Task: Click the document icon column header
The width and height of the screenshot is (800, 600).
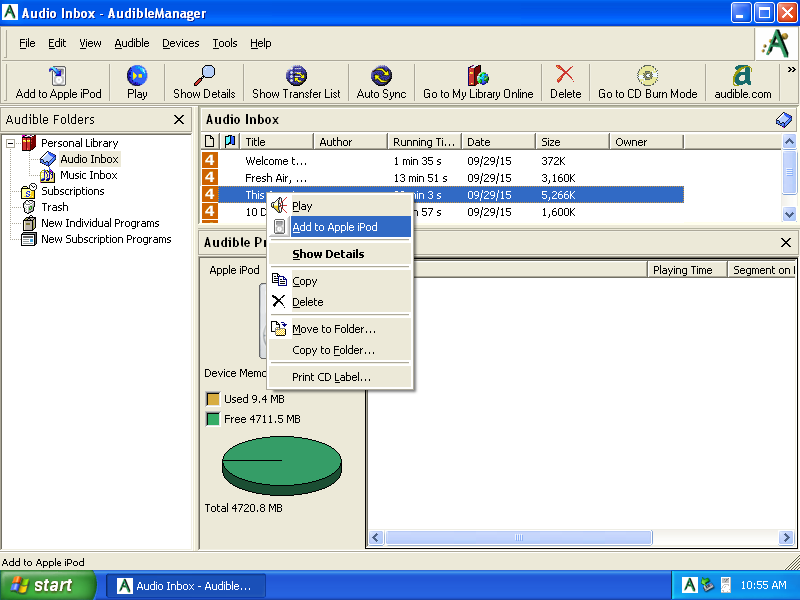Action: tap(210, 141)
